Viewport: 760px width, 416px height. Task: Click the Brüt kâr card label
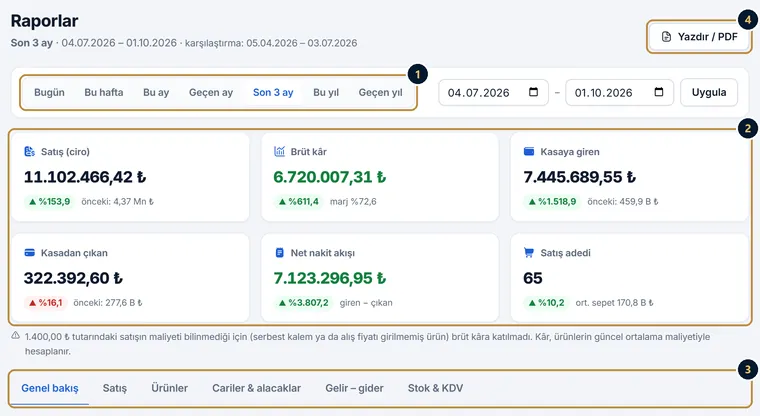309,152
